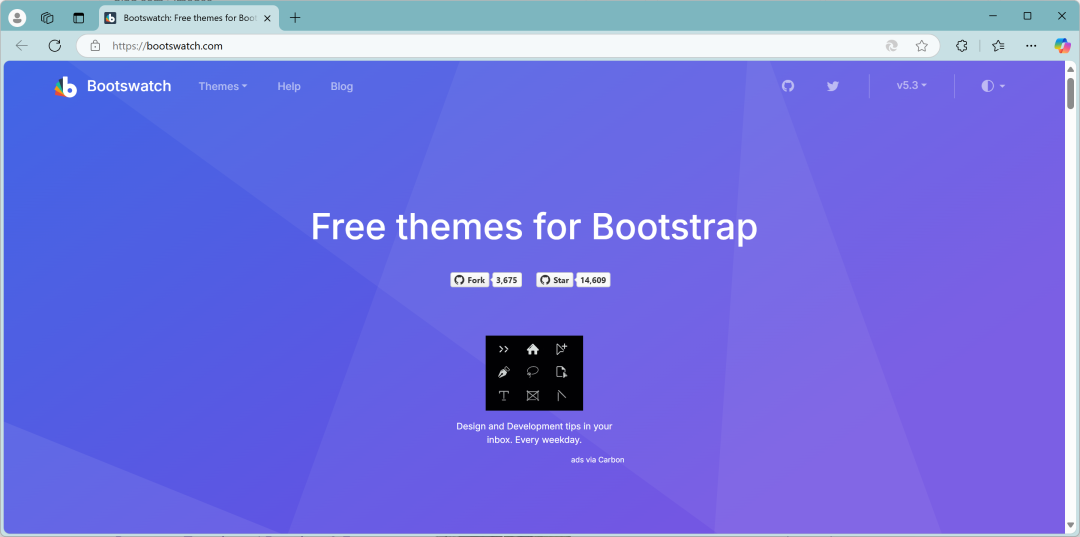Open the GitHub icon in navbar

788,86
